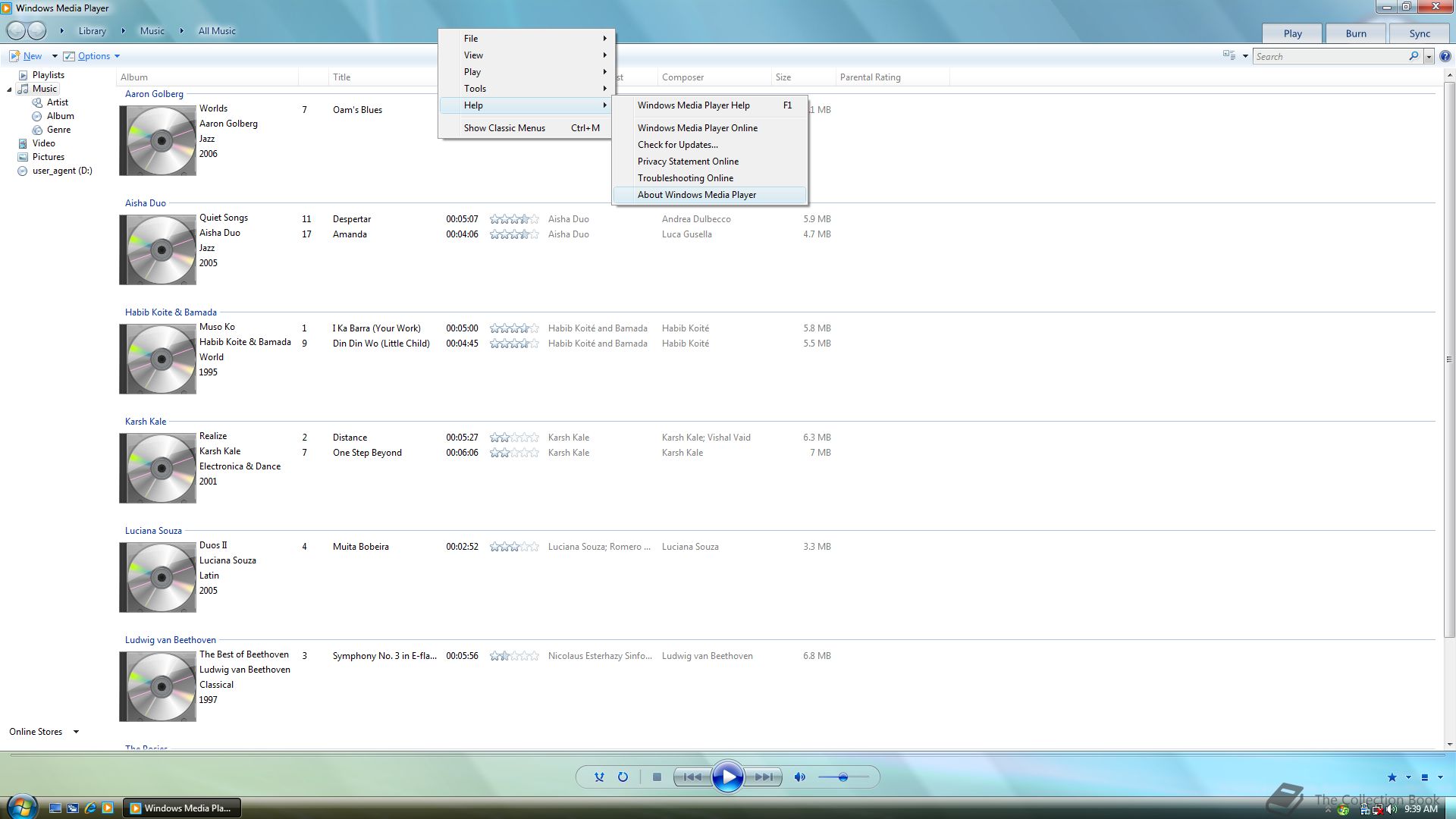Open the Tools submenu

click(x=526, y=89)
